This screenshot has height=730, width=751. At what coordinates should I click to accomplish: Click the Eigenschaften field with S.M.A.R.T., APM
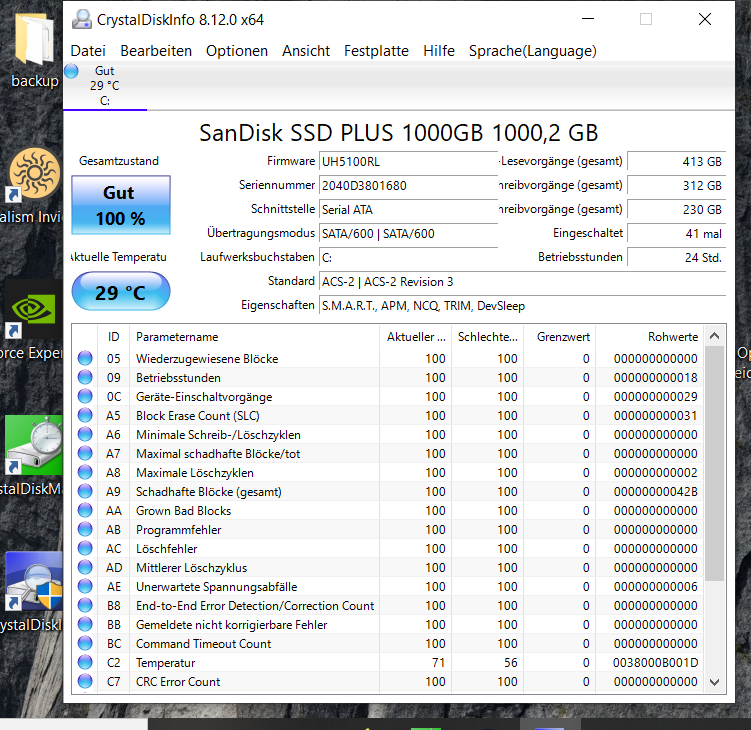pyautogui.click(x=523, y=306)
